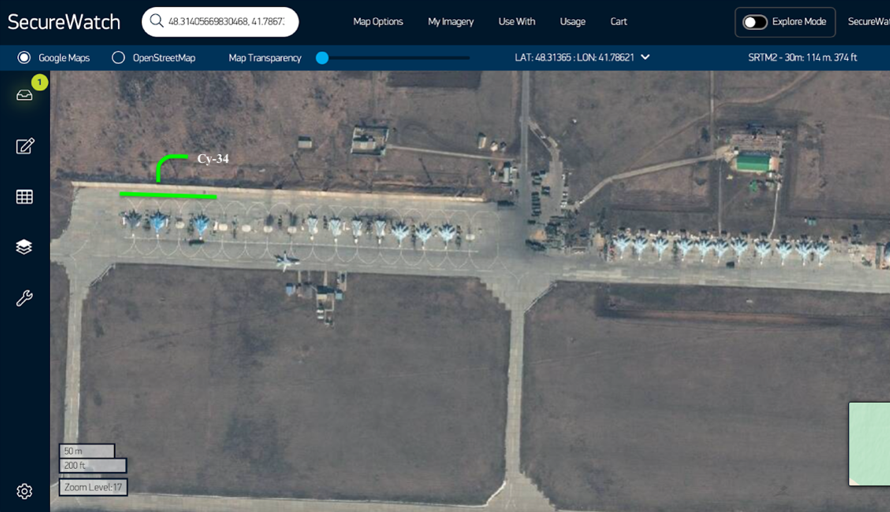The height and width of the screenshot is (512, 890).
Task: Open the layers panel icon
Action: click(x=25, y=247)
